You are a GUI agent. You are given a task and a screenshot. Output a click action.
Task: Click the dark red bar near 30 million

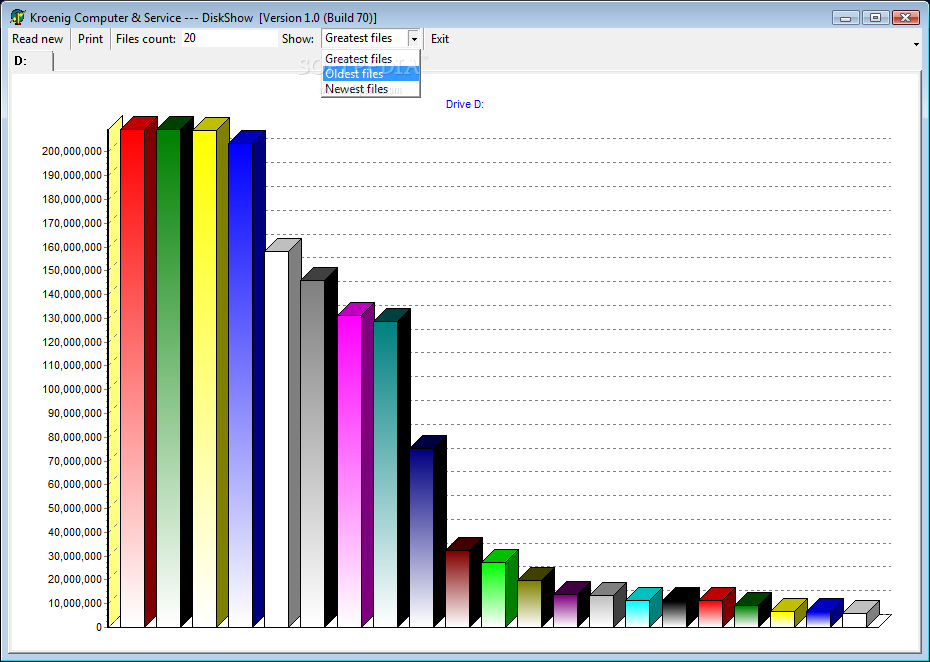pyautogui.click(x=458, y=588)
